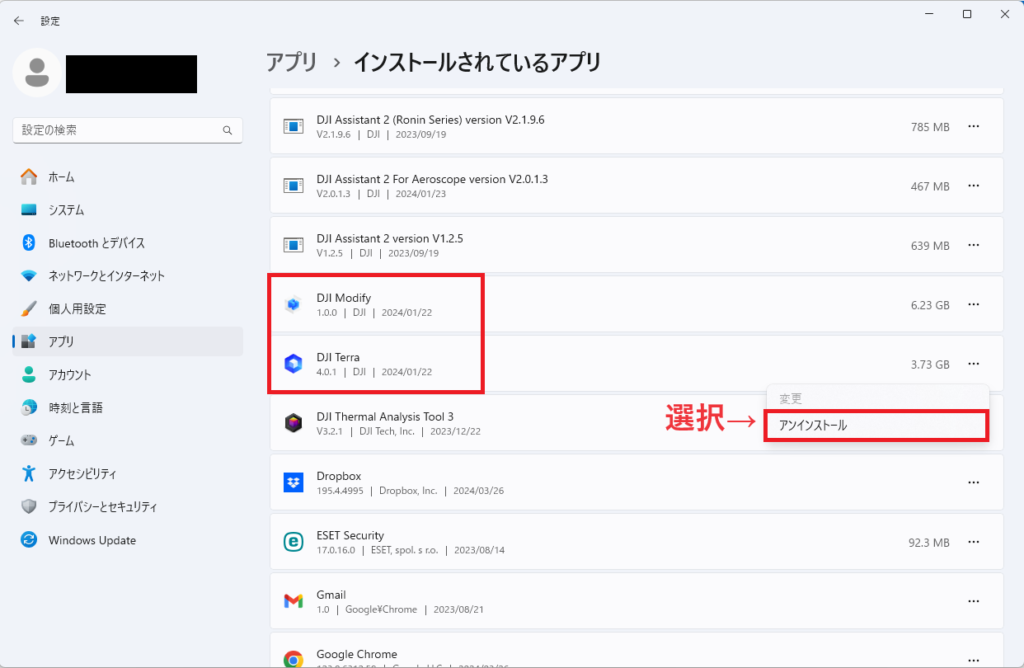Click the Google Chrome app icon

293,659
